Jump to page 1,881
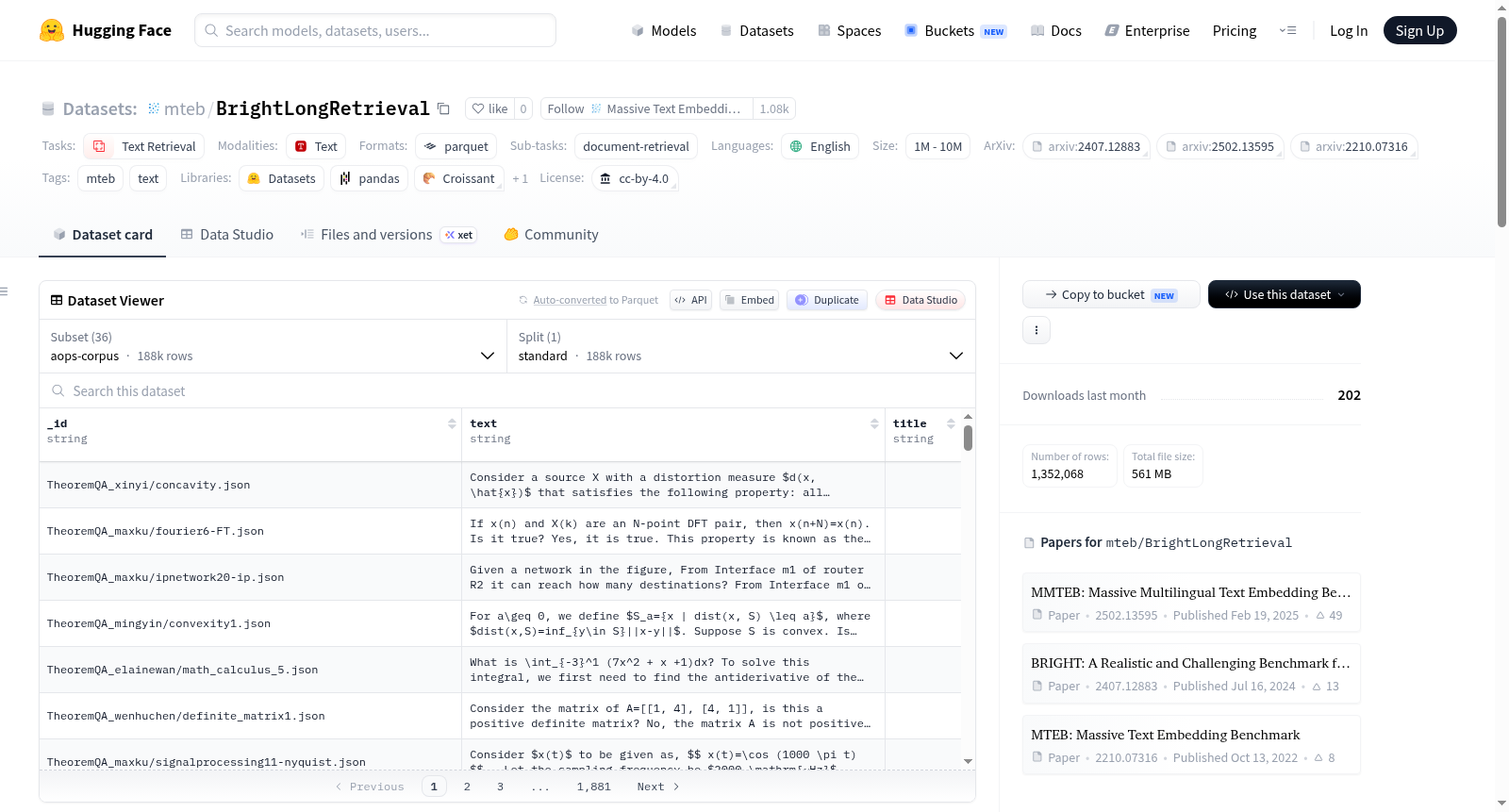This screenshot has width=1509, height=812. tap(594, 787)
